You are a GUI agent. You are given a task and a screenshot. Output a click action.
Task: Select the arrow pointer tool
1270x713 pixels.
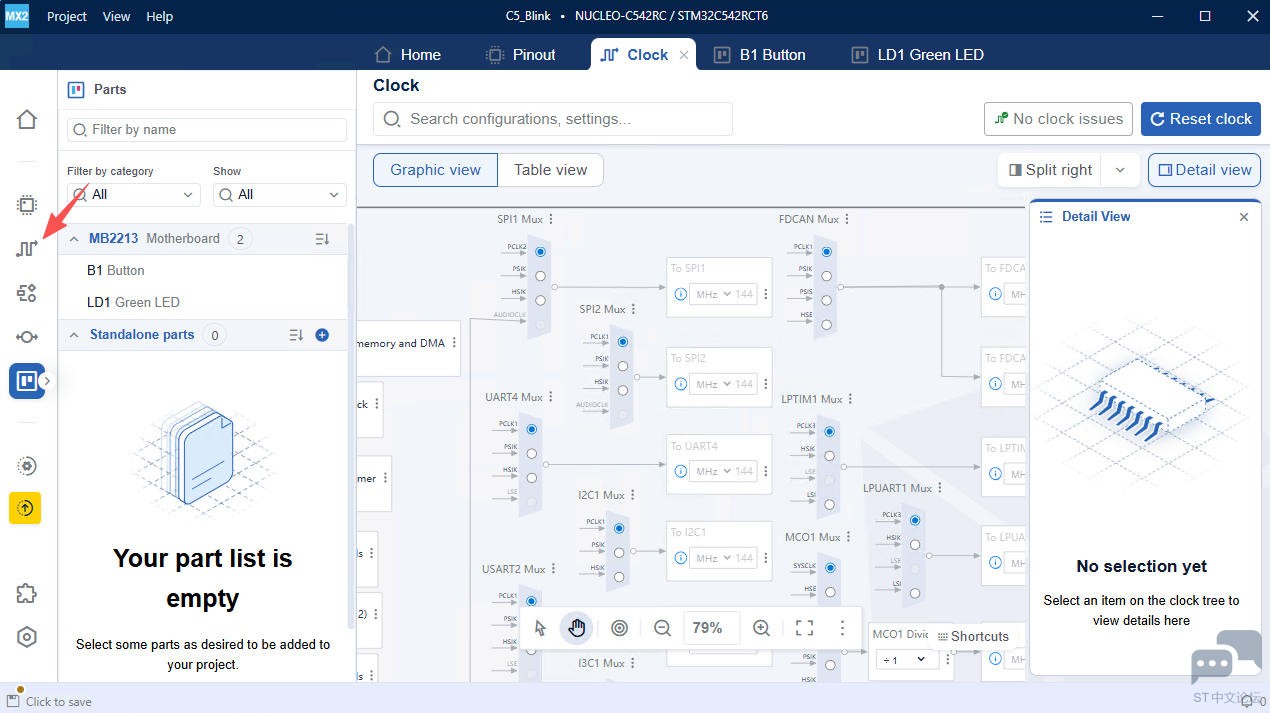click(x=540, y=628)
